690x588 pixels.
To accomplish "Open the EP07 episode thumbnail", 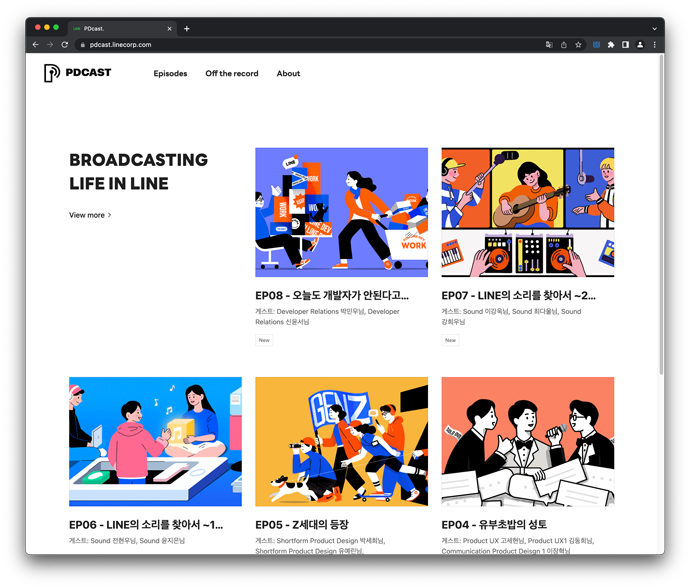I will 528,212.
